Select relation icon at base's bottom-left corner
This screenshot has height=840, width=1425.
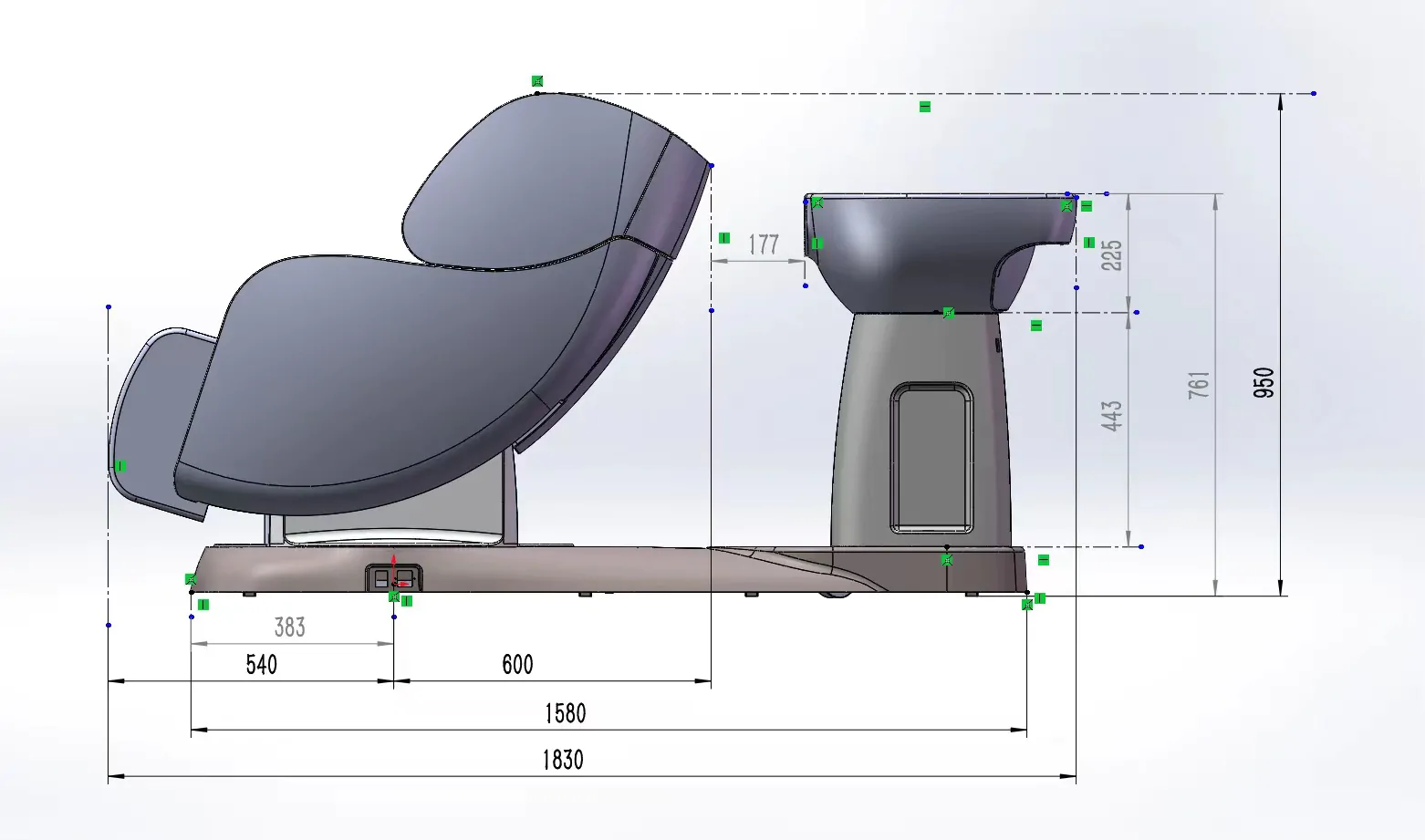[x=191, y=580]
